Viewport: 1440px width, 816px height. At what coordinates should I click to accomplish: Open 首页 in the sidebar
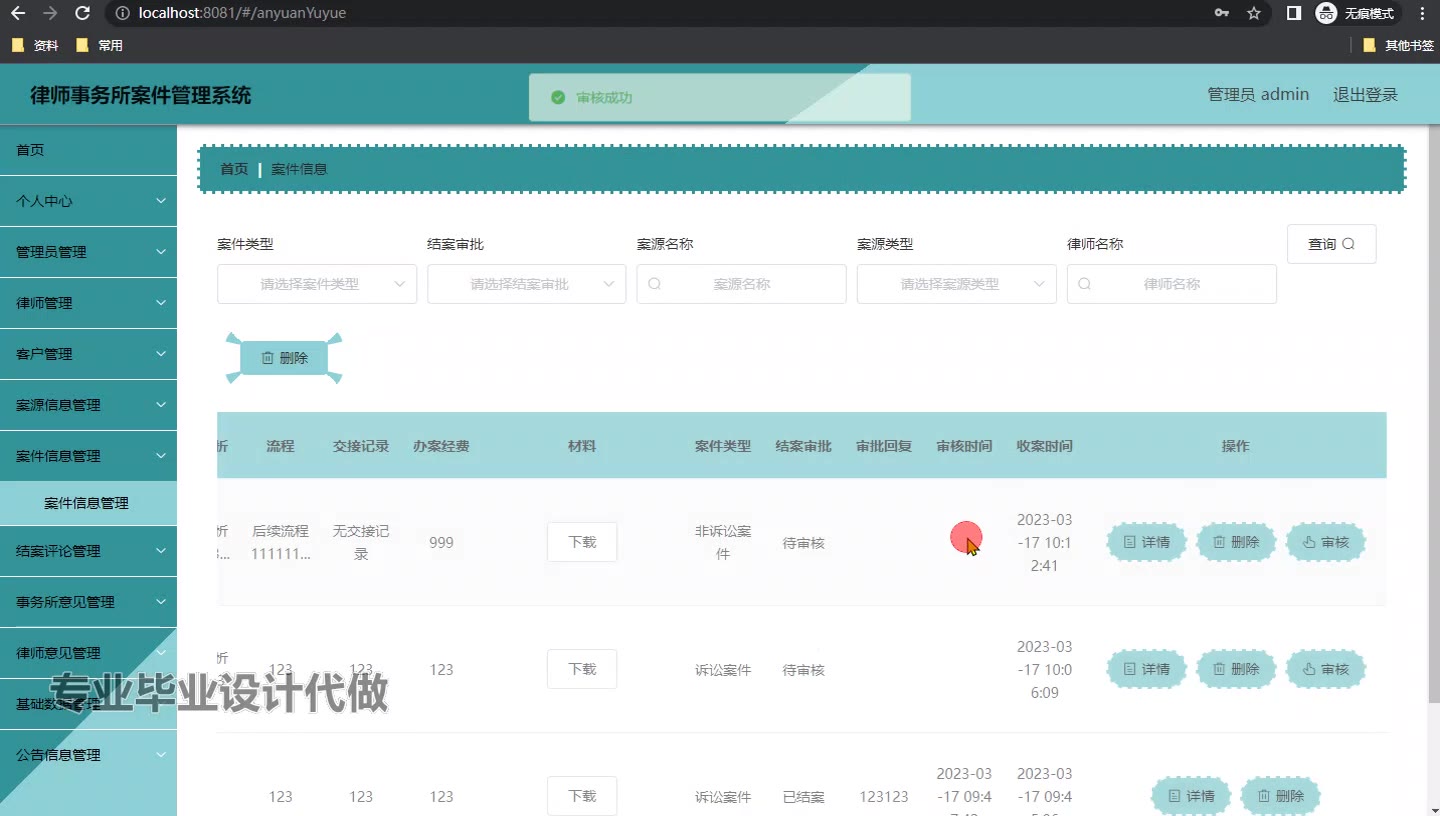[x=88, y=150]
